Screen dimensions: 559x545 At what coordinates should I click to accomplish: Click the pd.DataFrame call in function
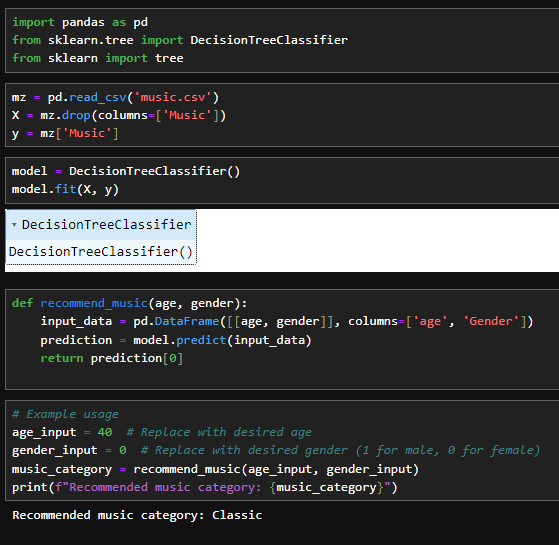(x=333, y=322)
